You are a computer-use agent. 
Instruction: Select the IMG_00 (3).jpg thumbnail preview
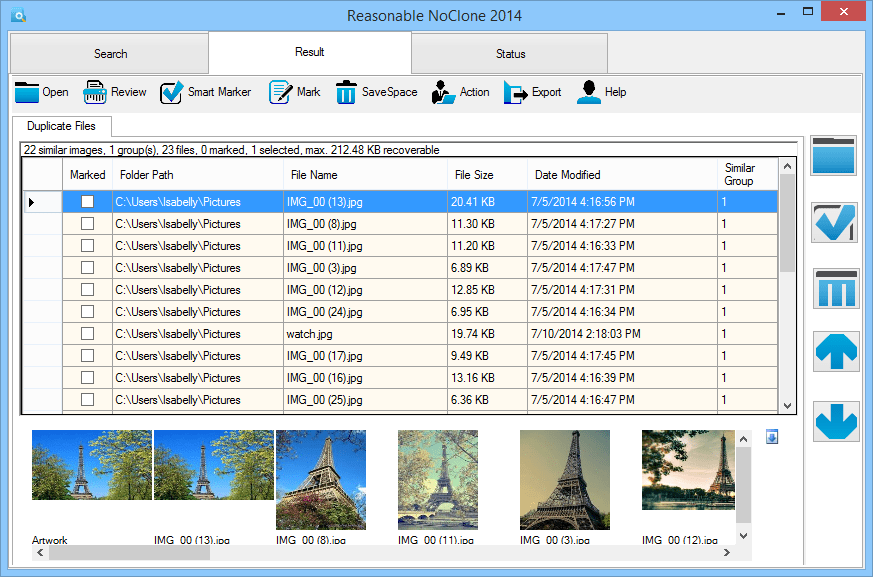coord(565,481)
